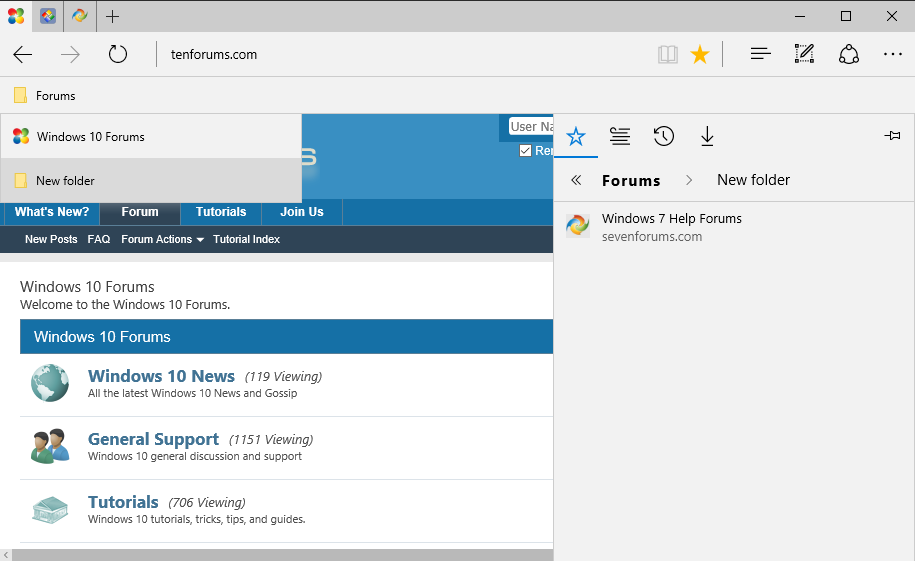This screenshot has height=561, width=915.
Task: Click the forward navigation arrow
Action: [x=70, y=55]
